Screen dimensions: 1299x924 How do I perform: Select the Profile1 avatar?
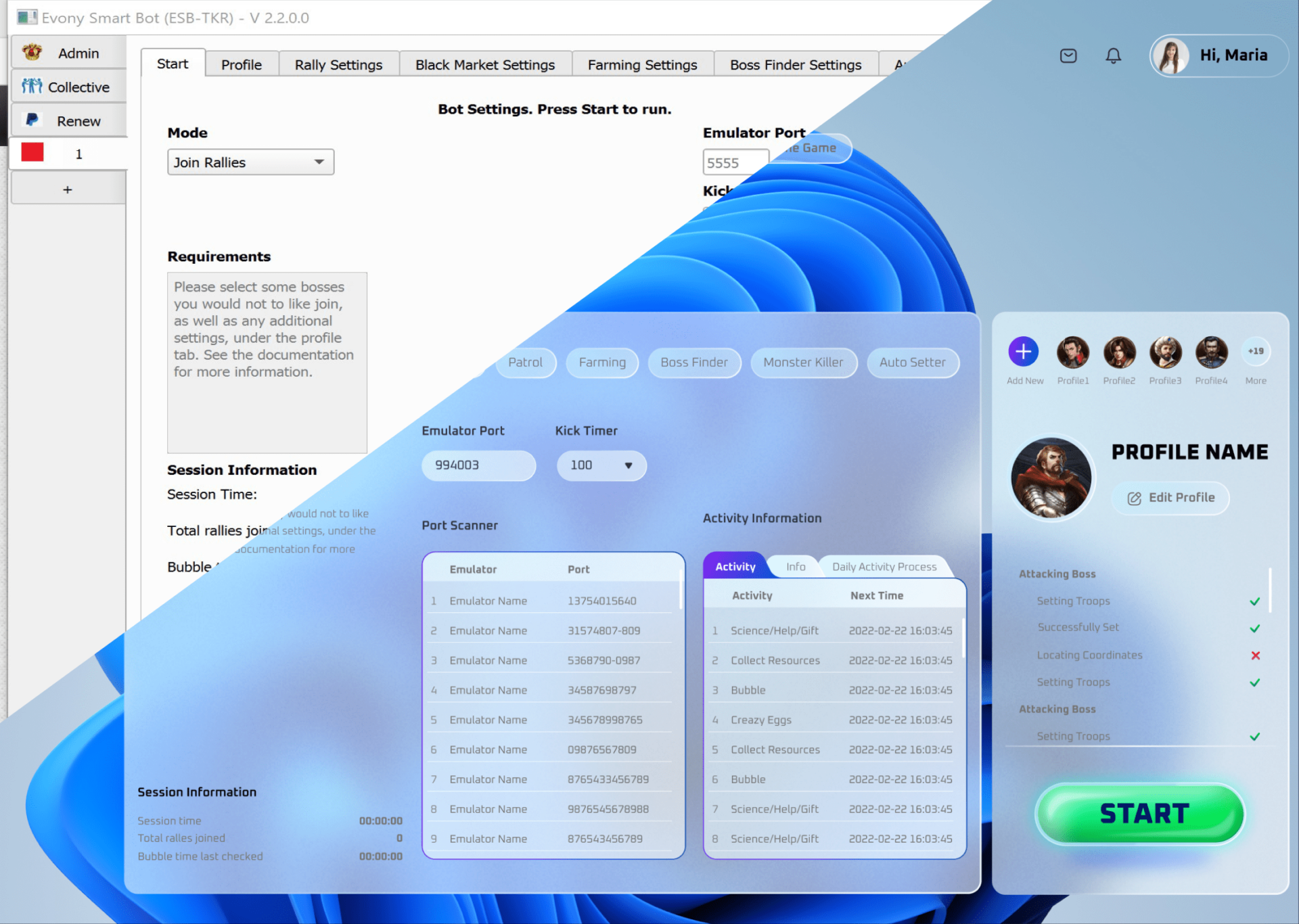coord(1073,352)
